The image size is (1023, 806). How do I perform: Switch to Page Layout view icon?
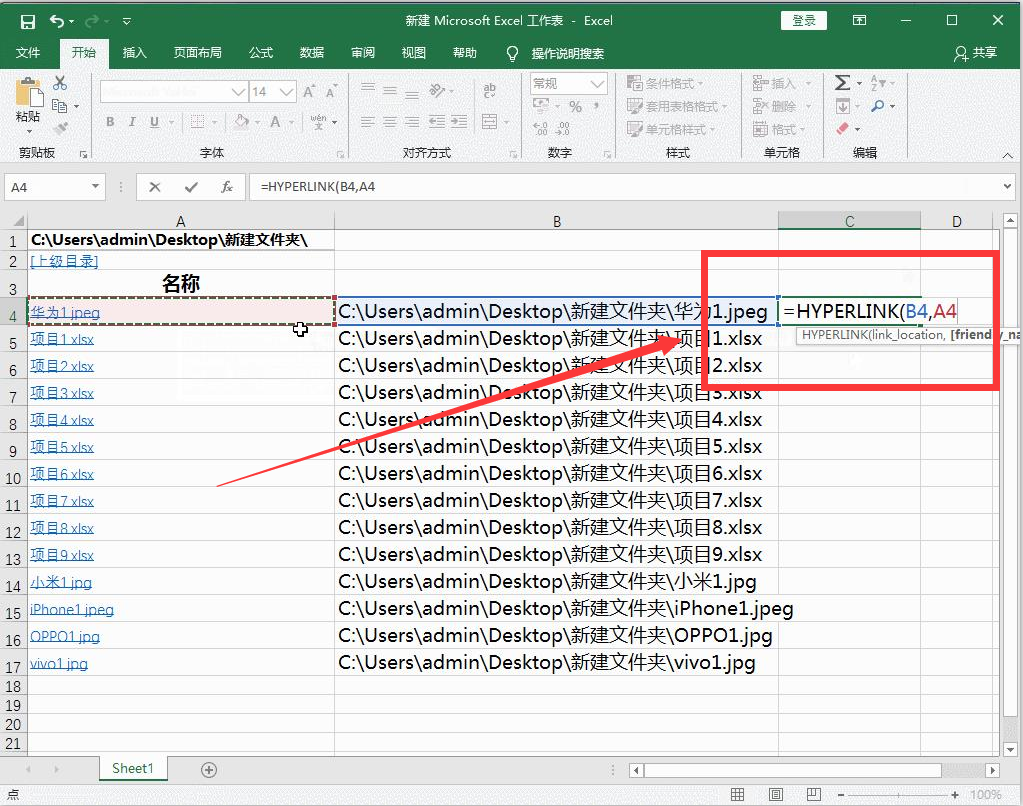(776, 794)
